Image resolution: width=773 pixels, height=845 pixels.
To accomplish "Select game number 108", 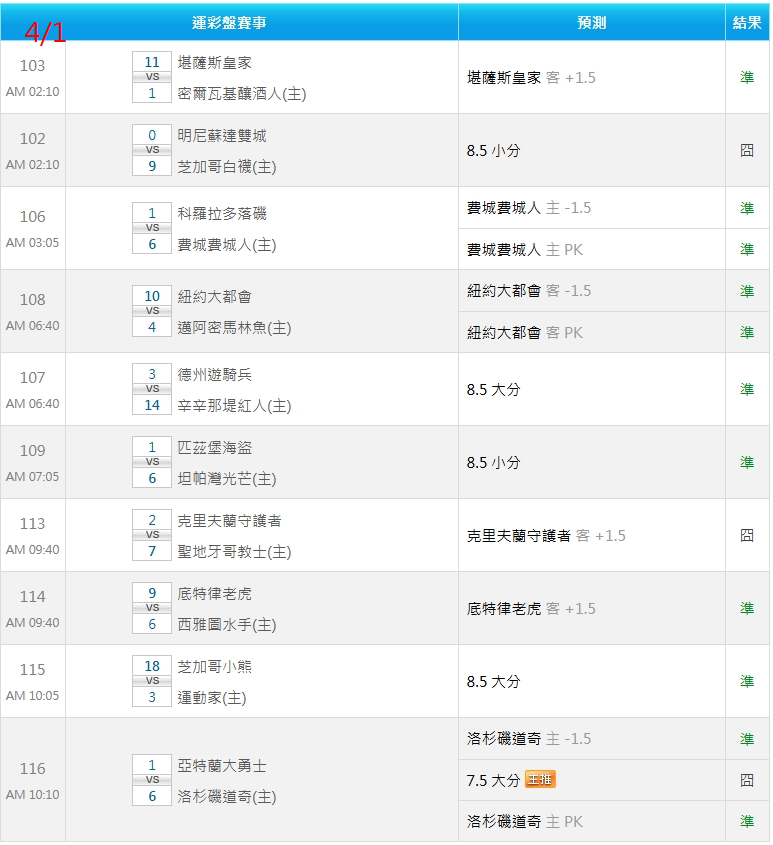I will [32, 300].
